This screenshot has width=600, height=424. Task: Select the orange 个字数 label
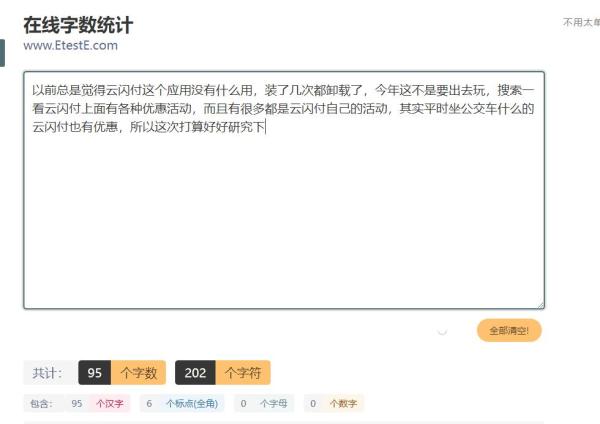click(139, 372)
